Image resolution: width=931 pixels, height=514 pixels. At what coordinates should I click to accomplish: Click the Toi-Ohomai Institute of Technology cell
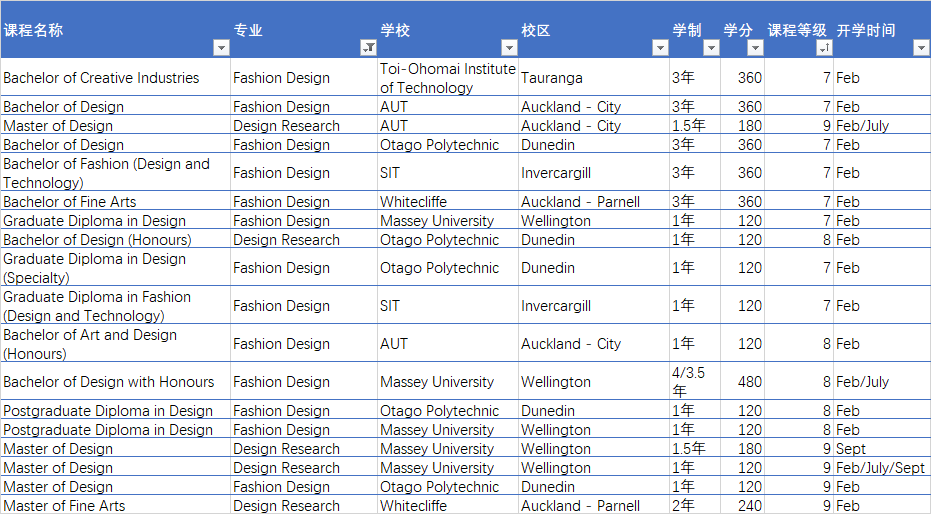coord(448,77)
